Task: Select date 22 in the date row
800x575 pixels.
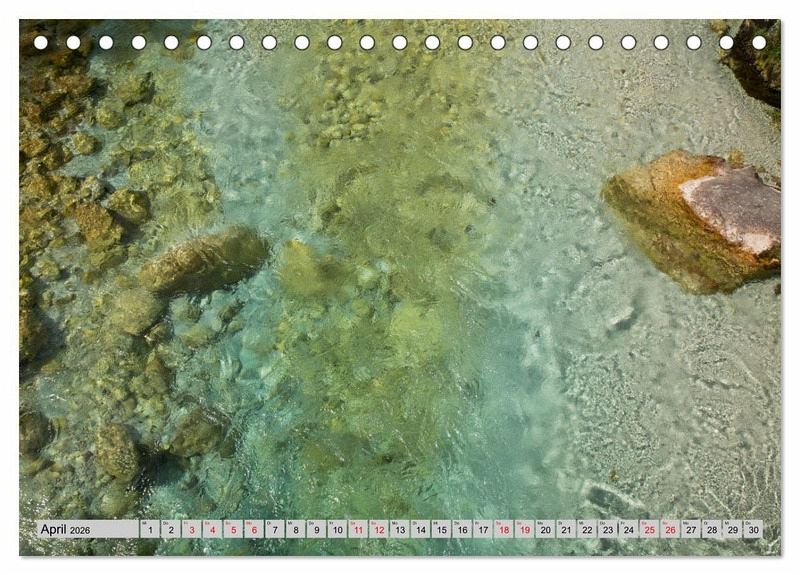Action: tap(587, 530)
